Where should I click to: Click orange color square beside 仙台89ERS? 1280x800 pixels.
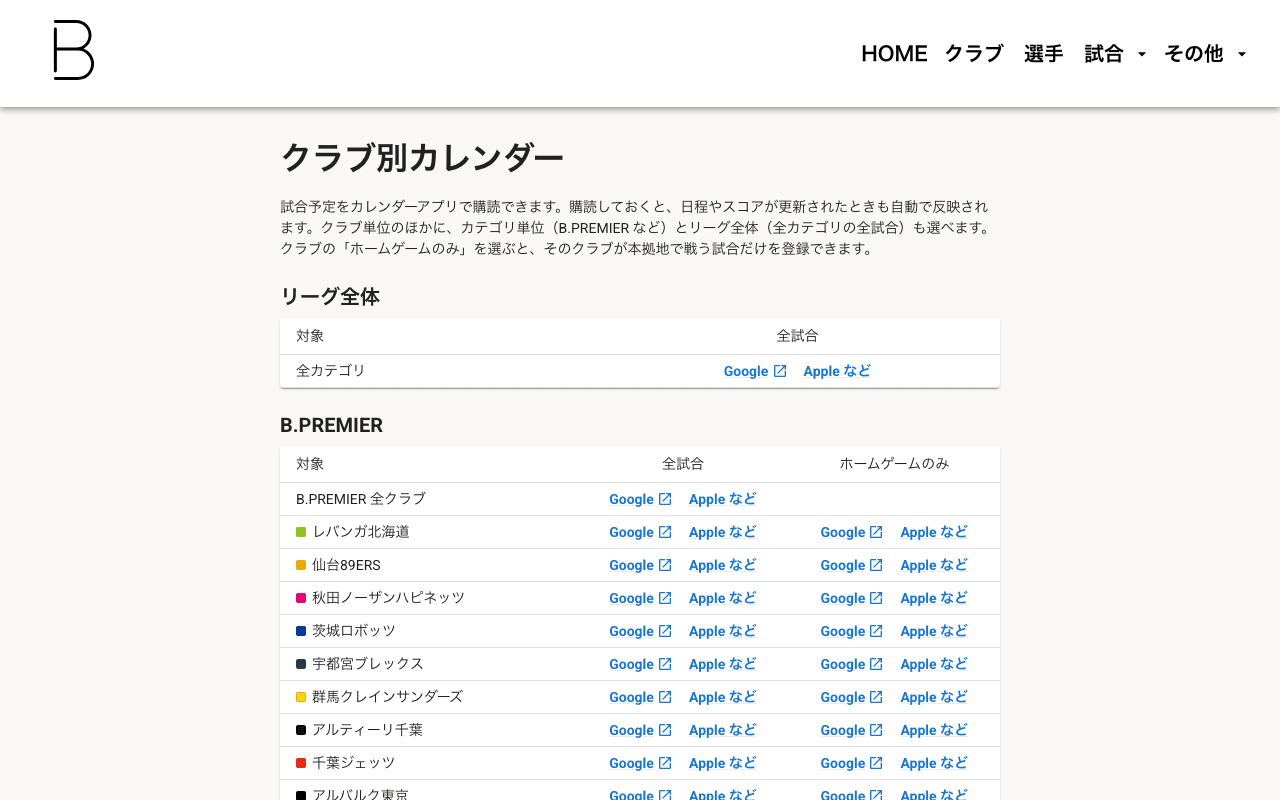click(301, 565)
